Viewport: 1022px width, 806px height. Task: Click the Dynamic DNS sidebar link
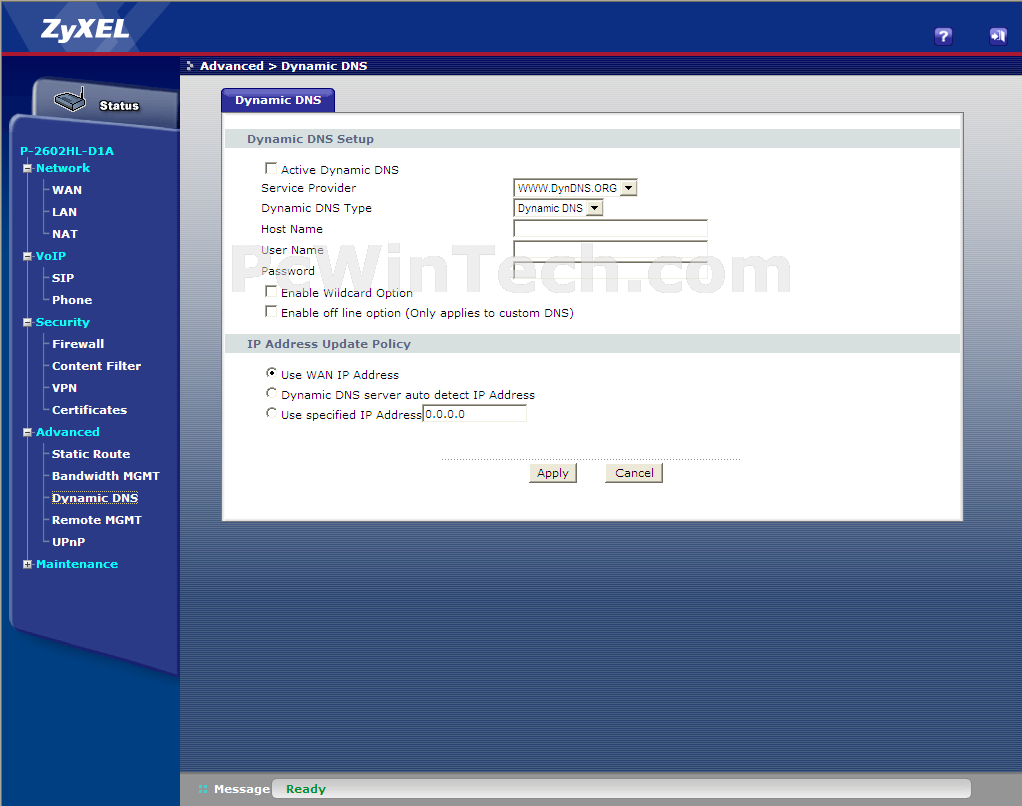95,498
